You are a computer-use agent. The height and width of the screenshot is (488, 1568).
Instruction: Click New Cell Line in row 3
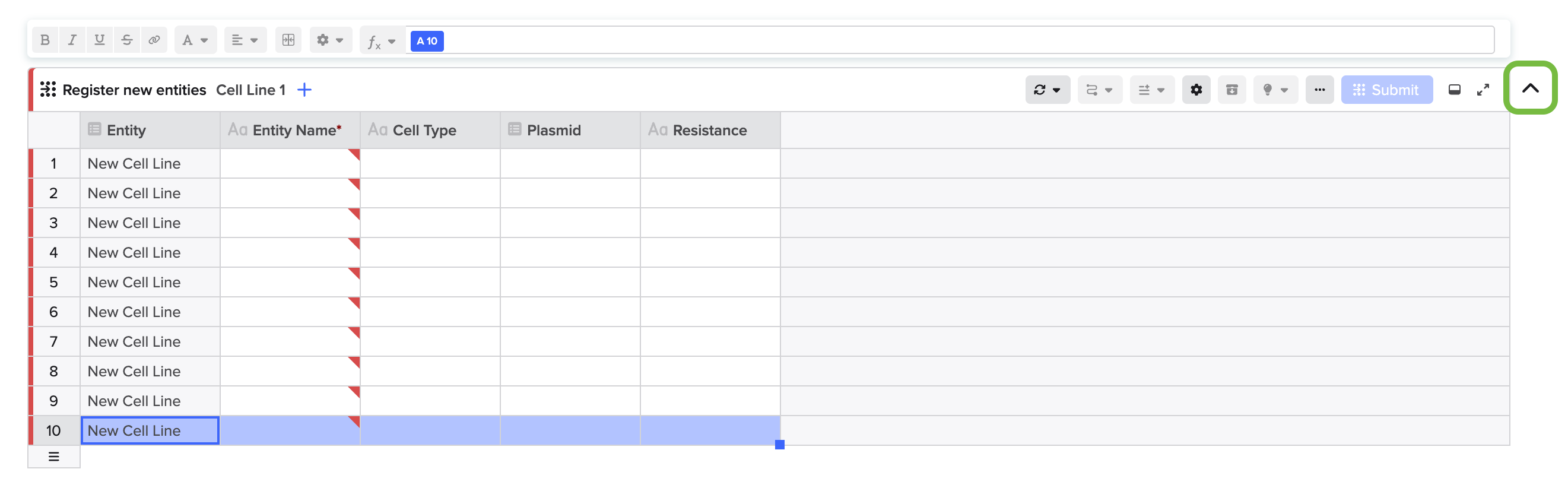(x=150, y=223)
